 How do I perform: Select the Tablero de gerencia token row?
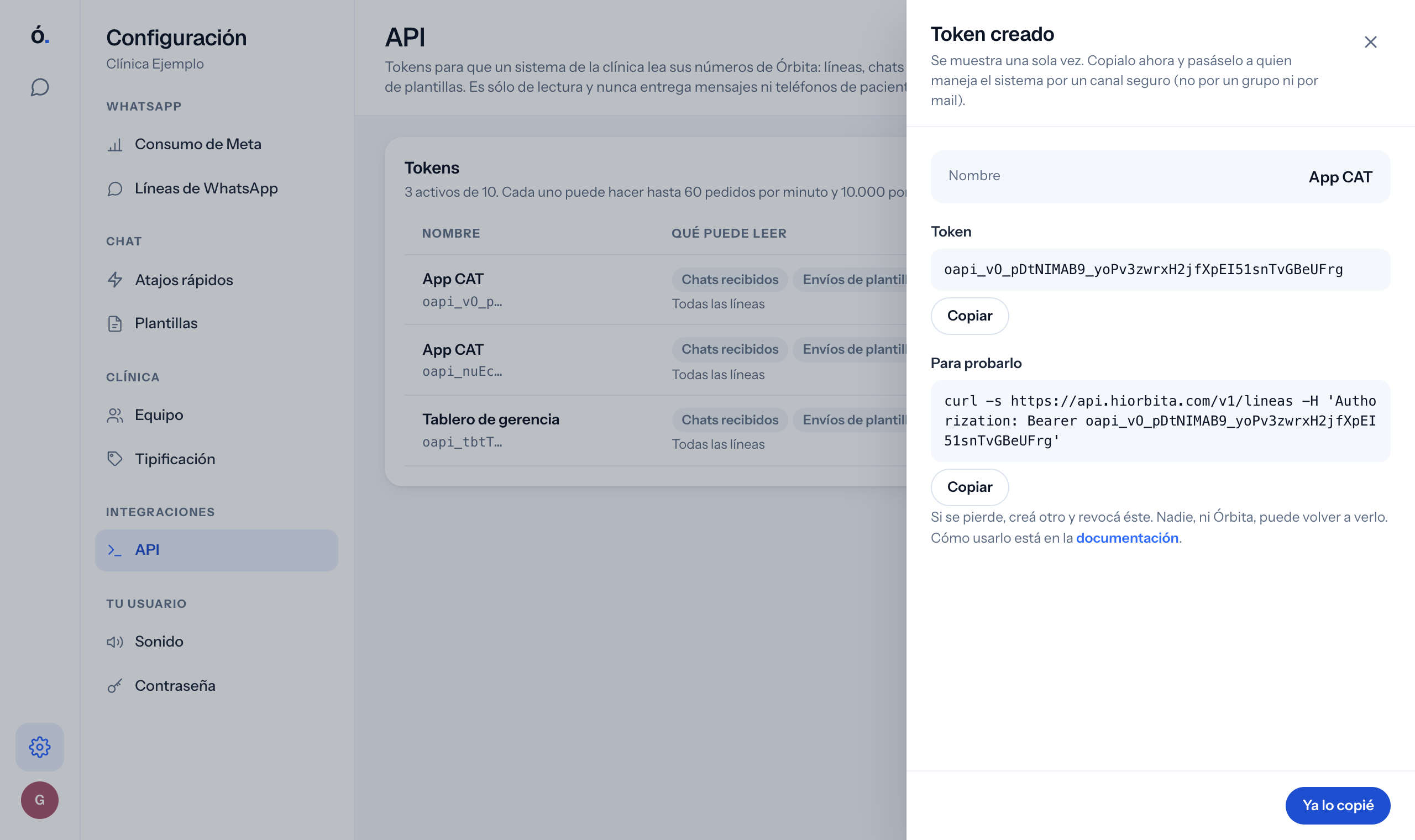[x=656, y=430]
